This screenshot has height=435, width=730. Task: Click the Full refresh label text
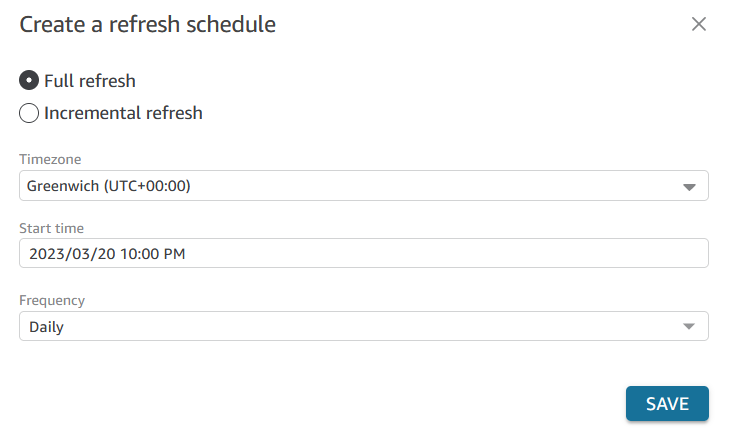point(90,81)
